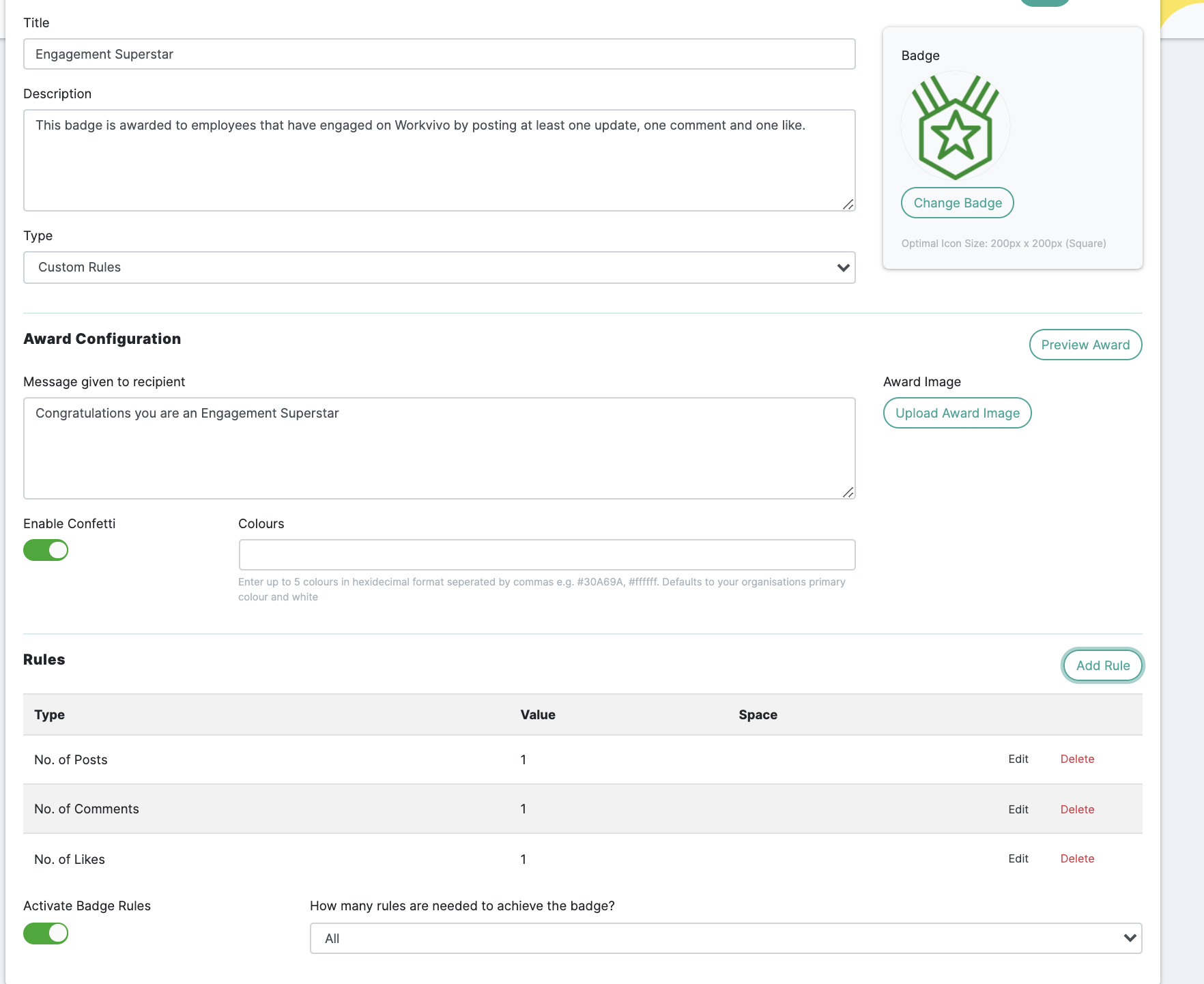Open the rules-needed dropdown showing All
Image resolution: width=1204 pixels, height=984 pixels.
pyautogui.click(x=726, y=938)
